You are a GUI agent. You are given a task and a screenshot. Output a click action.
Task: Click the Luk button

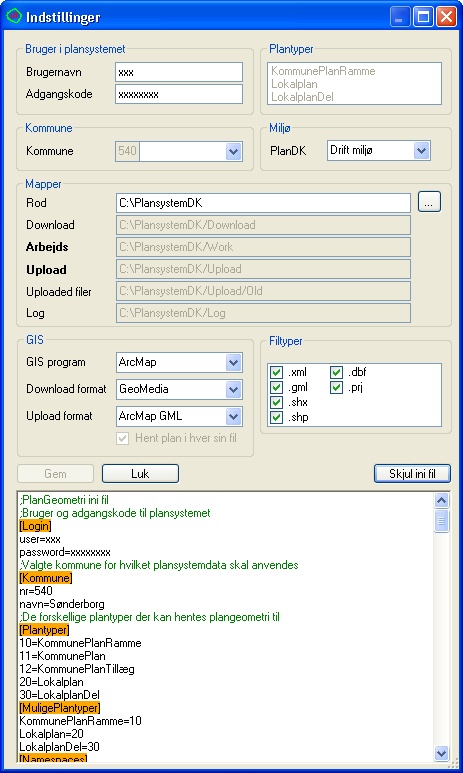pos(141,474)
